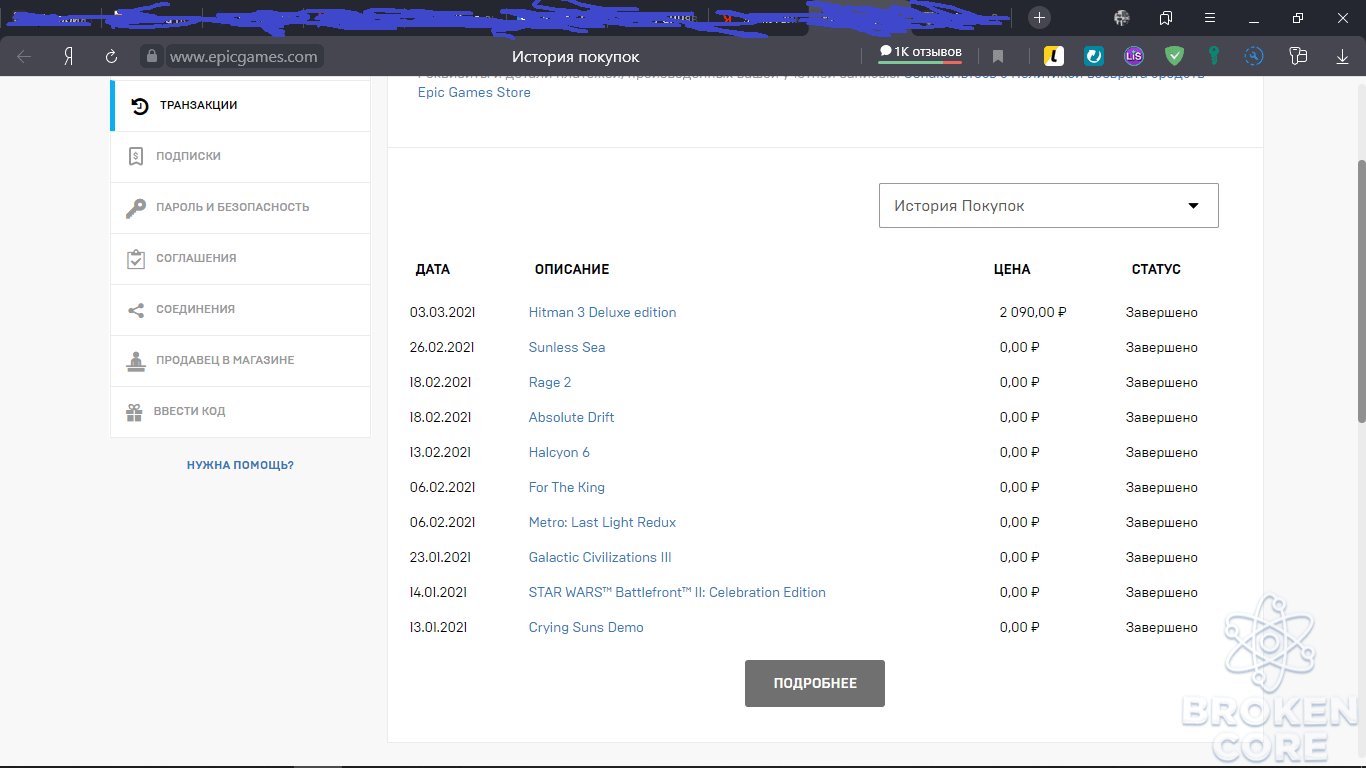
Task: Click the 0,00 ₽ price for Sunless Sea
Action: pos(1019,347)
